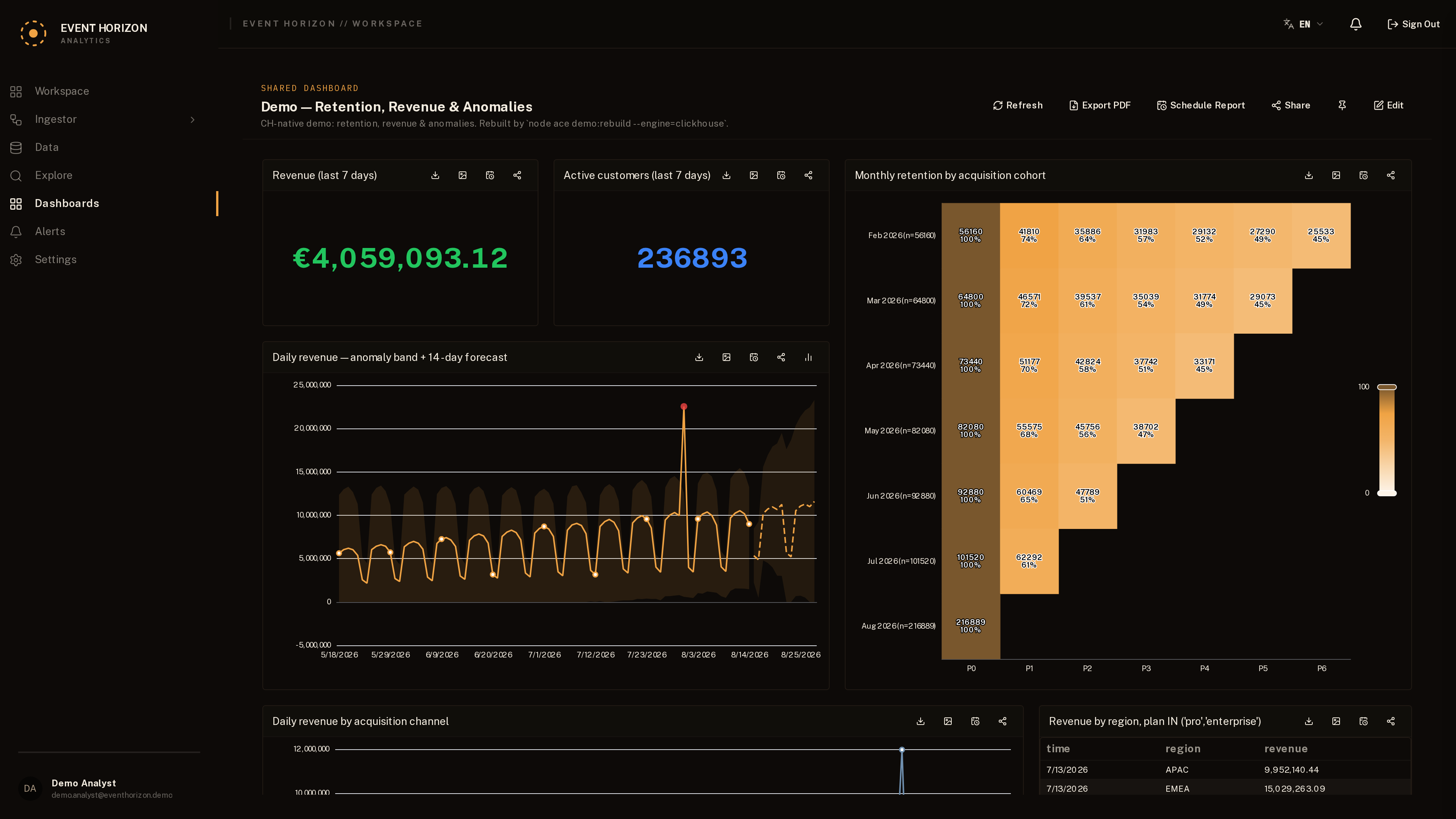
Task: Share the acquisition channel chart
Action: tap(1003, 721)
